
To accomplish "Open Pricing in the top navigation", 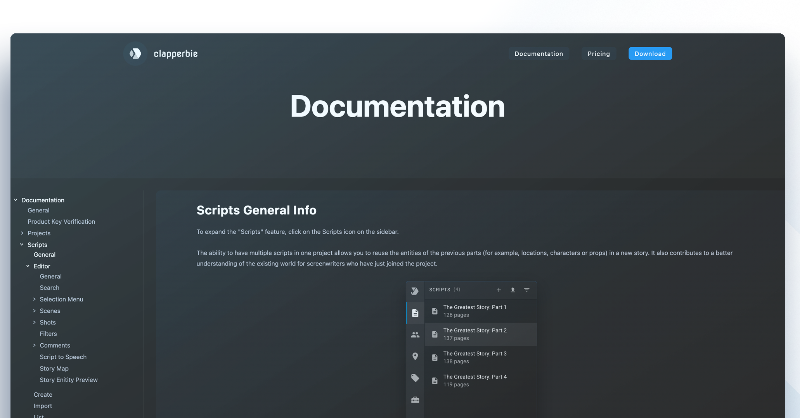I will (x=598, y=54).
